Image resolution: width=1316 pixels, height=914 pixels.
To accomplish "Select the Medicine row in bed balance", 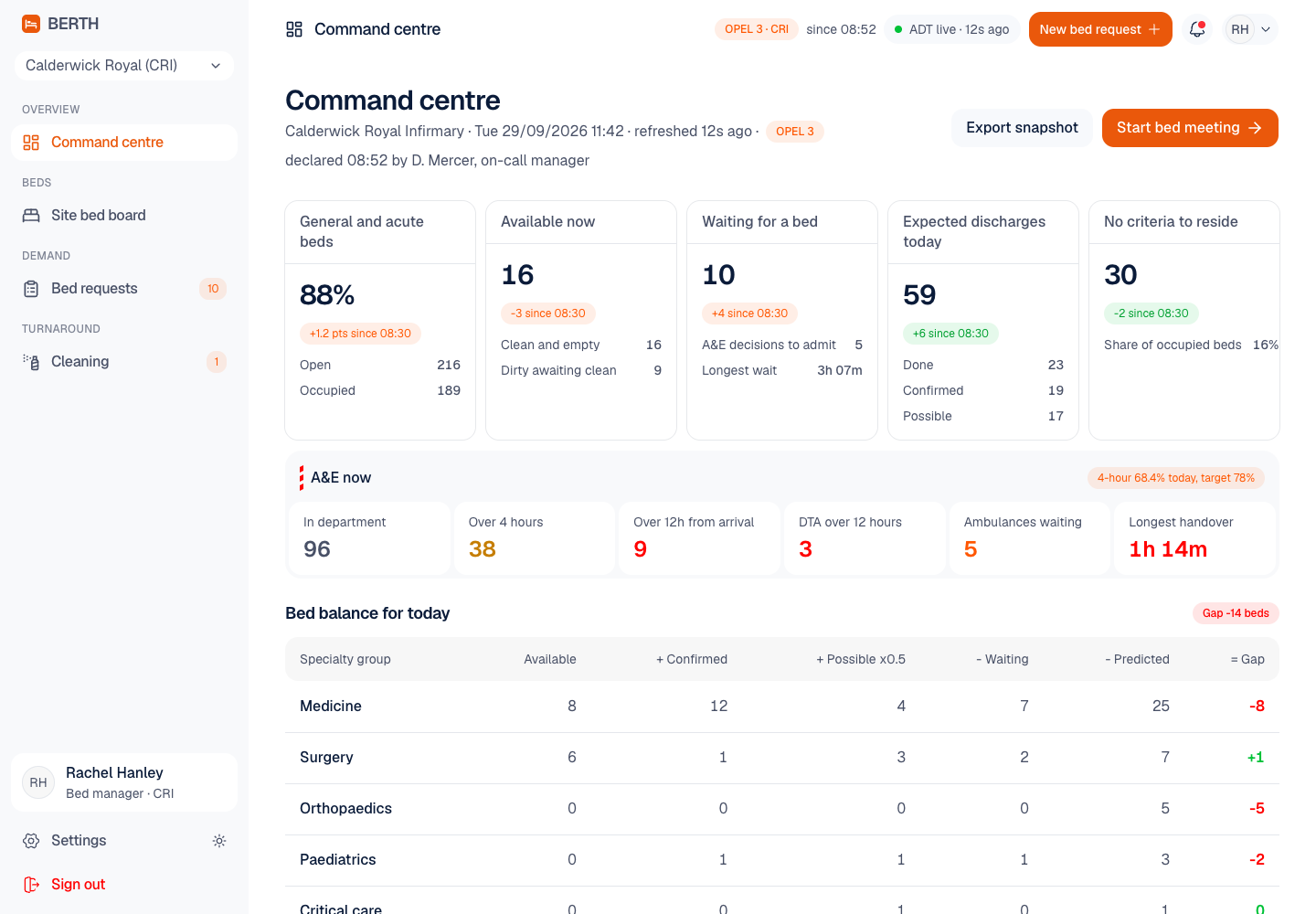I will point(782,707).
